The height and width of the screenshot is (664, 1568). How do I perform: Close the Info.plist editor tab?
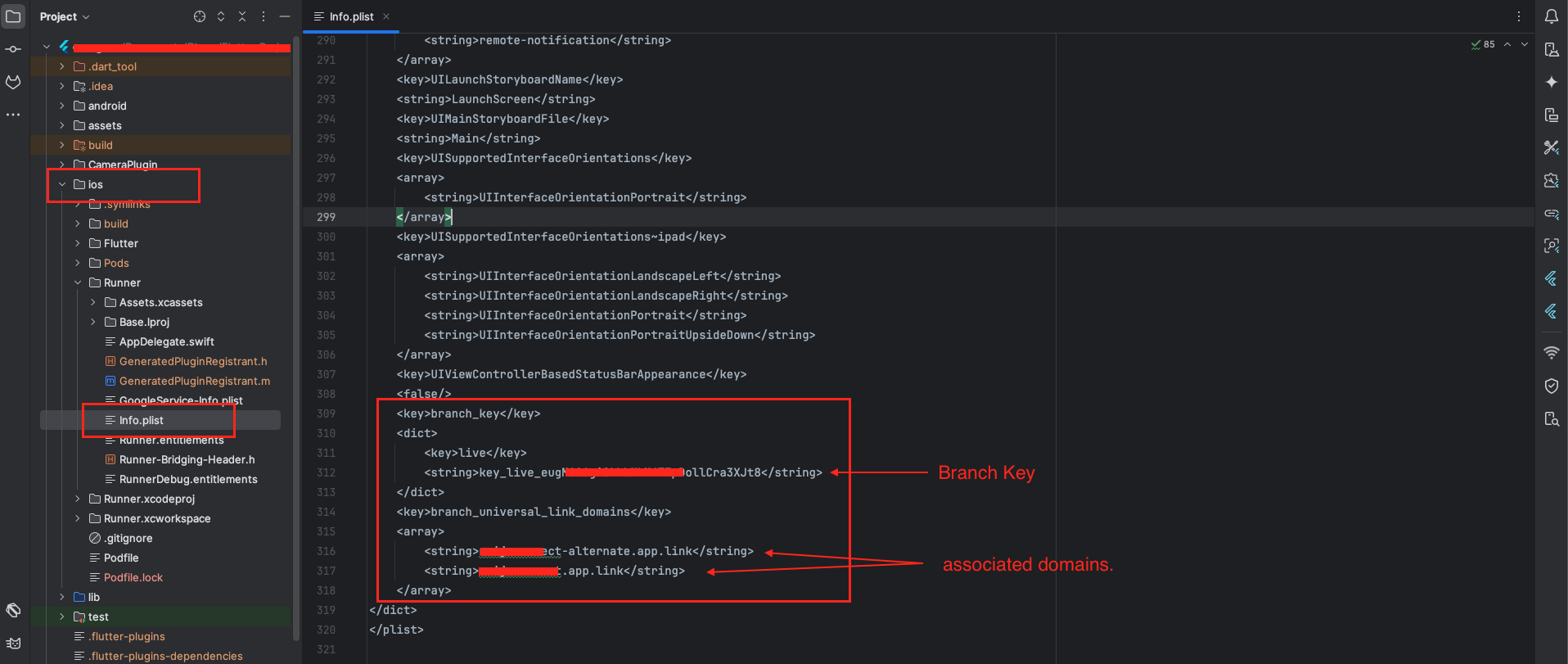(386, 16)
